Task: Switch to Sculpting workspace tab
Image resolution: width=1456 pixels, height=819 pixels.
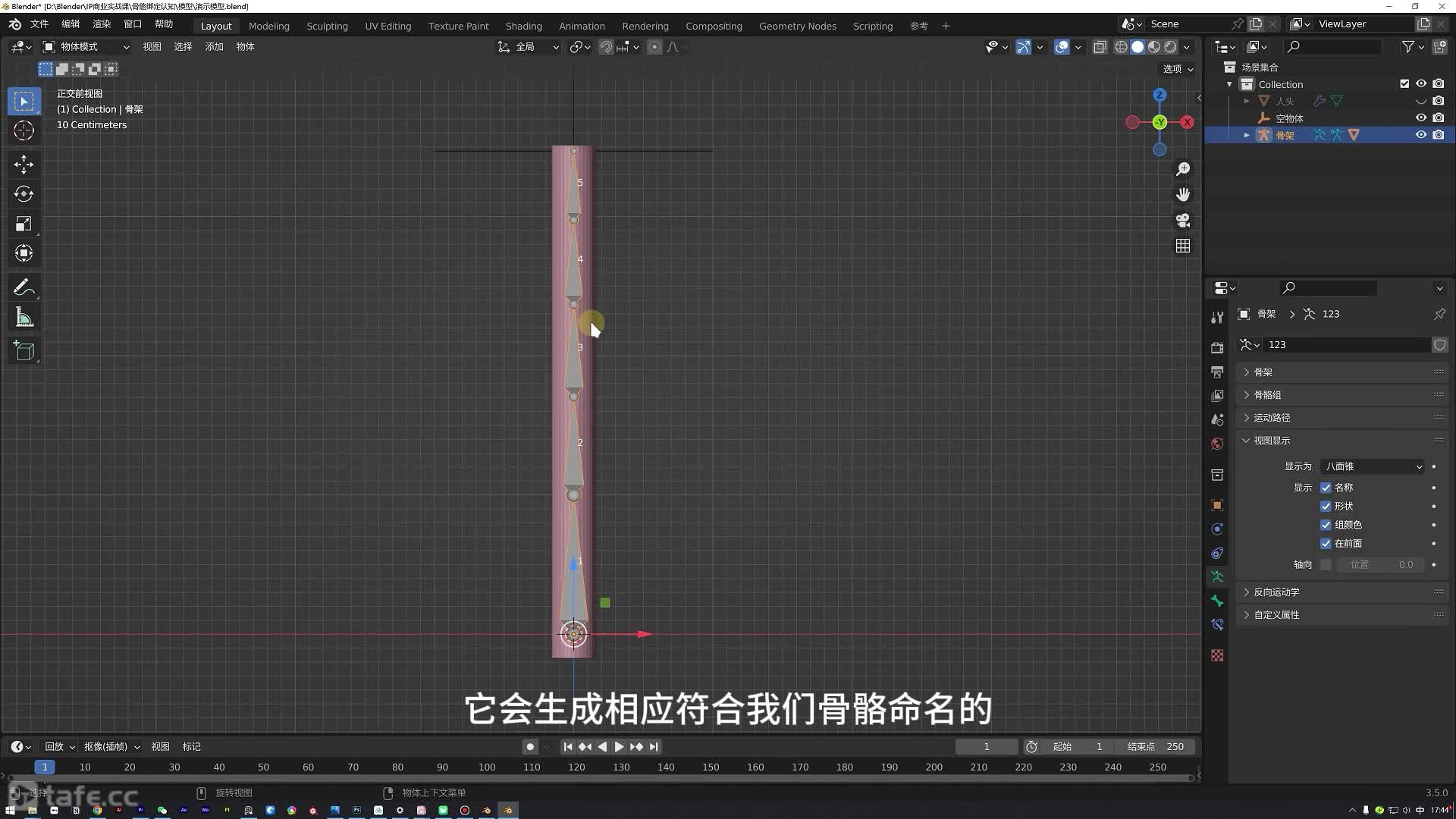Action: [327, 26]
